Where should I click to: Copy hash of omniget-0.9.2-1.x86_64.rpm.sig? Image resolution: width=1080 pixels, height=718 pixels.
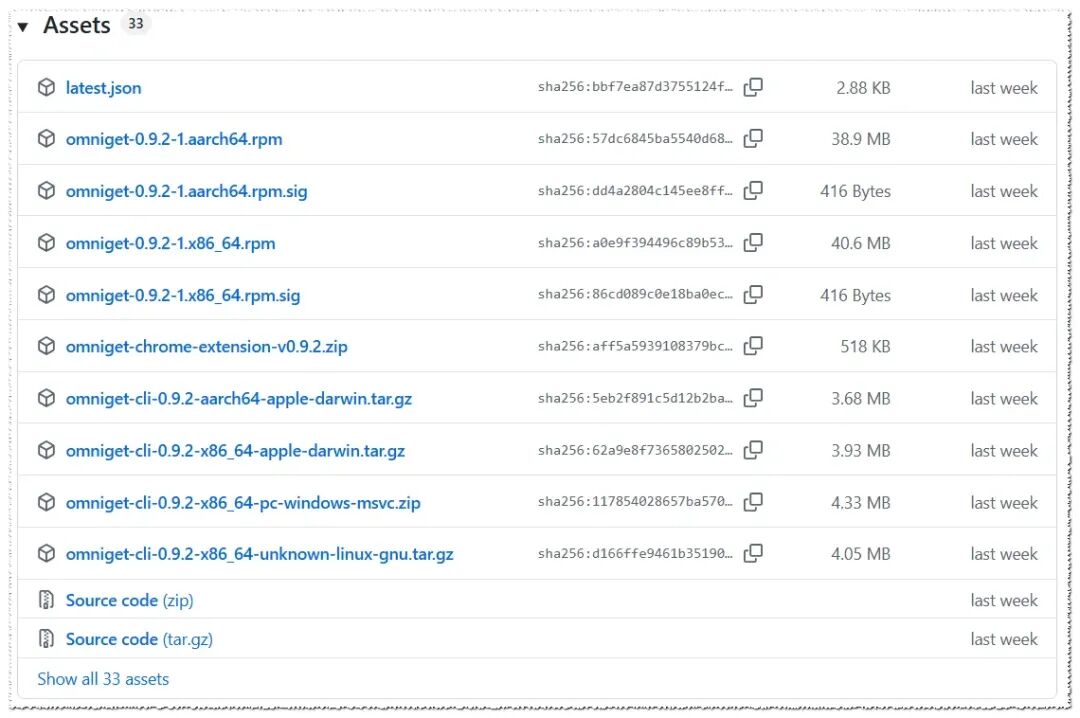pyautogui.click(x=753, y=295)
